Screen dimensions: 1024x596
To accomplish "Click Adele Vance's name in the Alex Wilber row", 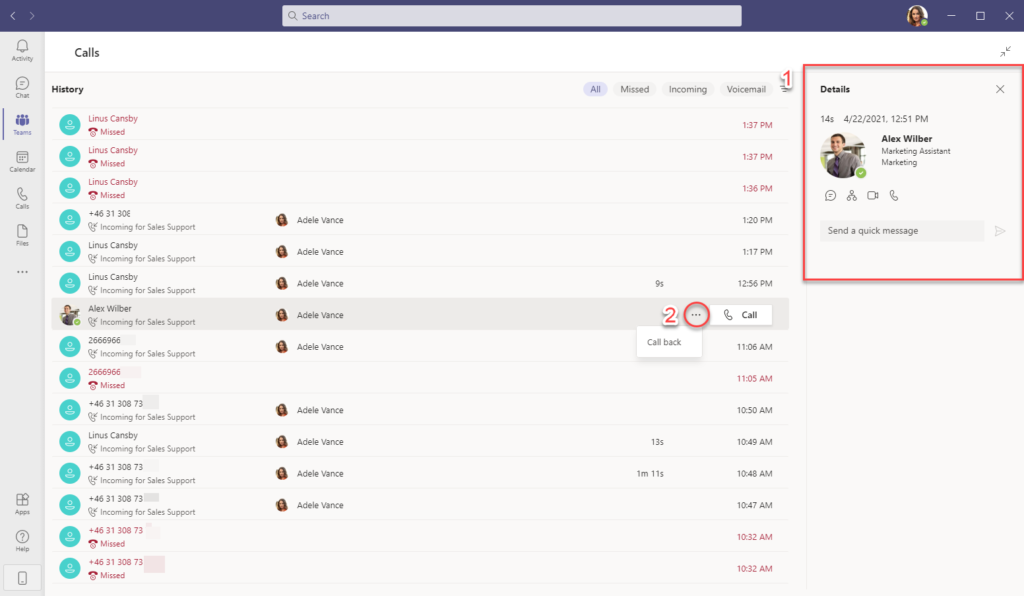I will (320, 315).
